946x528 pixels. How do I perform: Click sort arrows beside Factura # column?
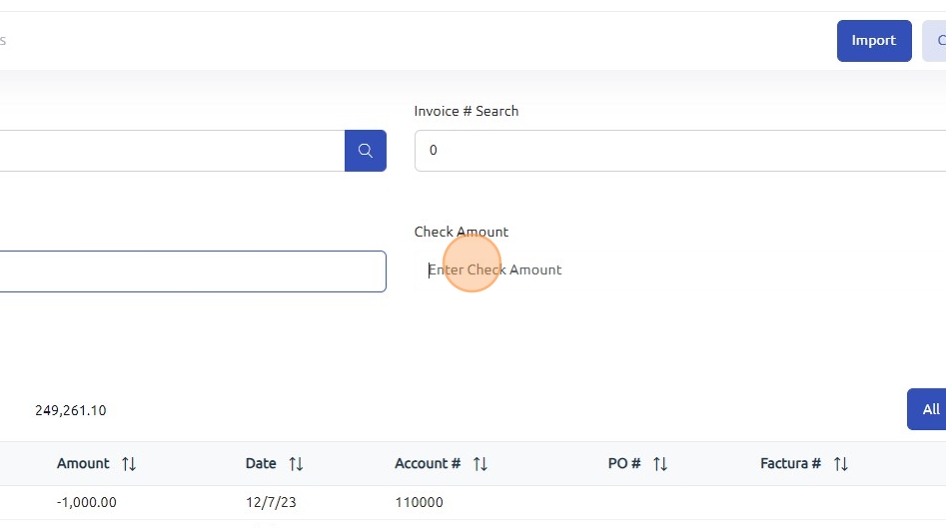pos(841,464)
